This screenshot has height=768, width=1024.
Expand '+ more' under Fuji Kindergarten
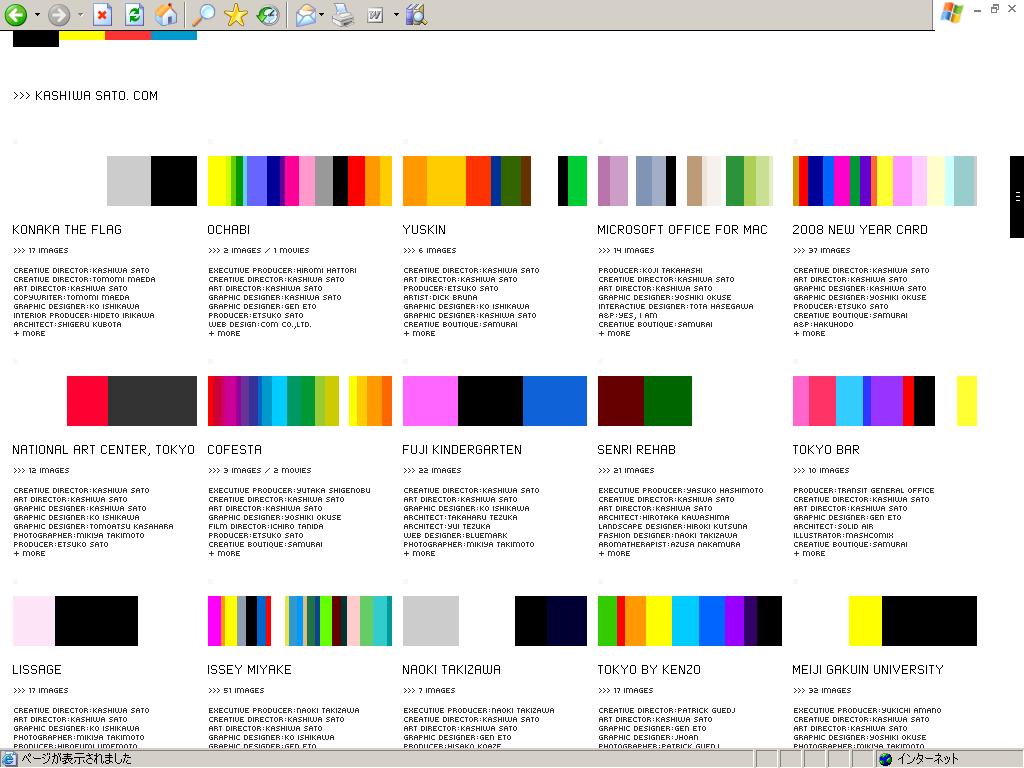point(419,554)
